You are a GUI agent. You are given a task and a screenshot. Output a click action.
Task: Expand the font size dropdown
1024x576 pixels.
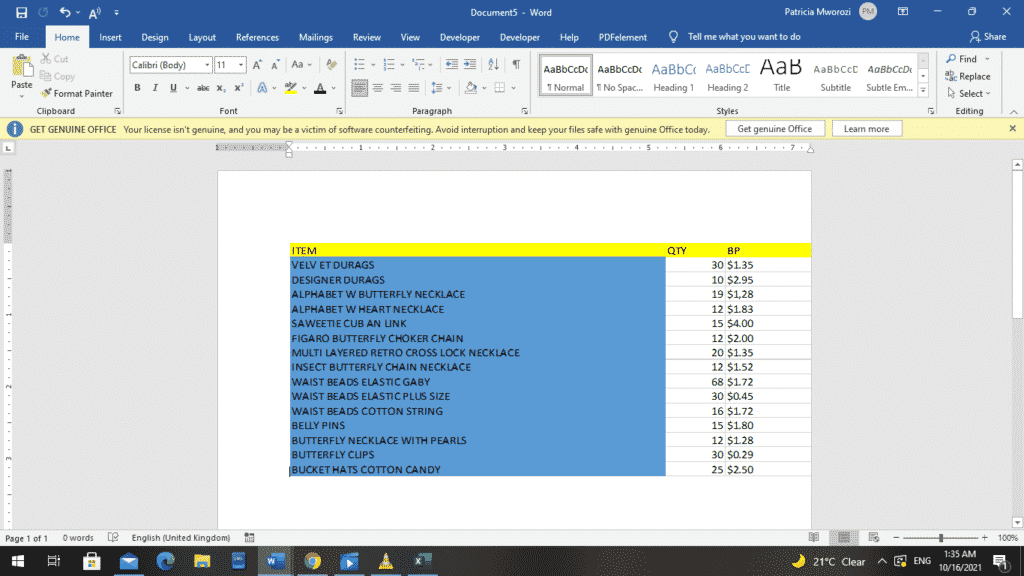coord(240,64)
